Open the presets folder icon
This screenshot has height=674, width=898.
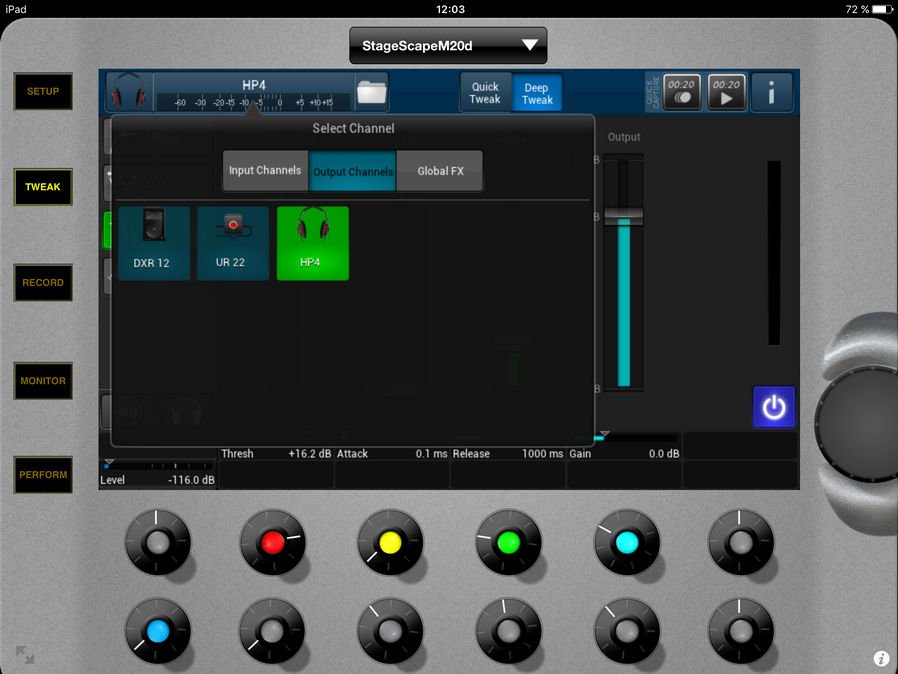click(x=371, y=92)
